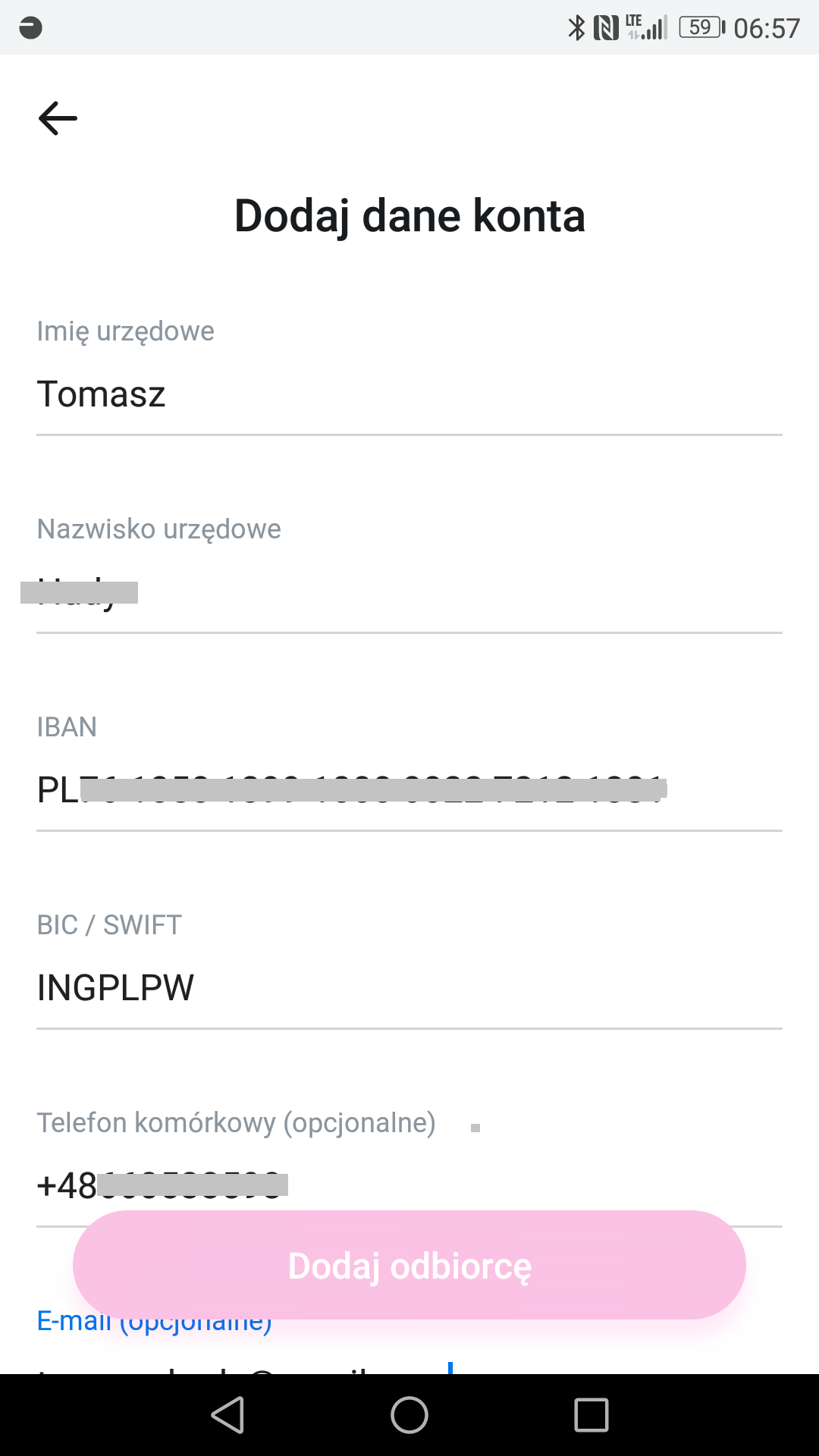Viewport: 819px width, 1456px height.
Task: Tap the Bluetooth icon in status bar
Action: [575, 27]
